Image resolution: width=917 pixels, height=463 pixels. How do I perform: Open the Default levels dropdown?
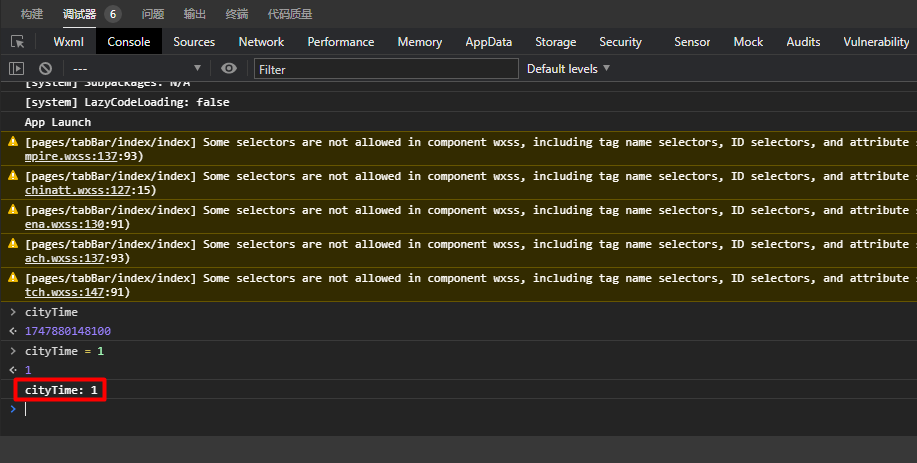568,68
